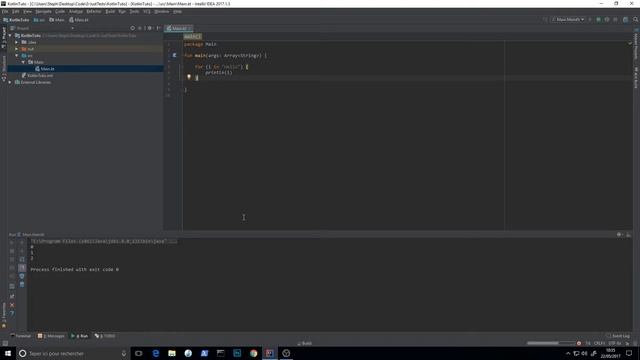640x360 pixels.
Task: Open File Explorer from taskbar
Action: tap(172, 353)
